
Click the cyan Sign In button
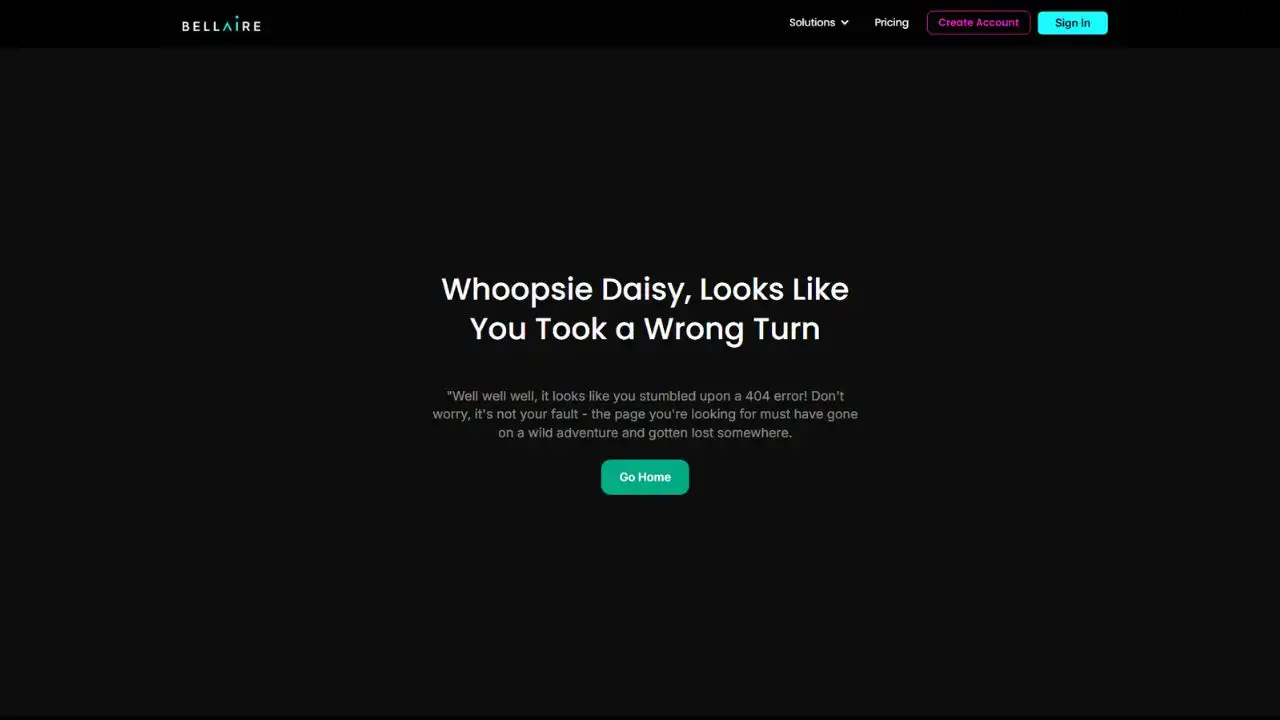pos(1072,23)
